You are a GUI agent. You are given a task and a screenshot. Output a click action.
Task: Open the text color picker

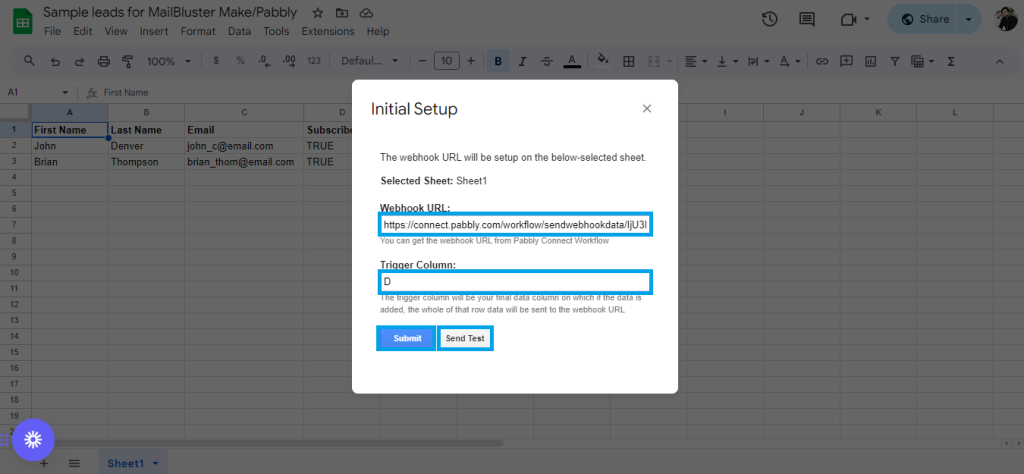[572, 61]
